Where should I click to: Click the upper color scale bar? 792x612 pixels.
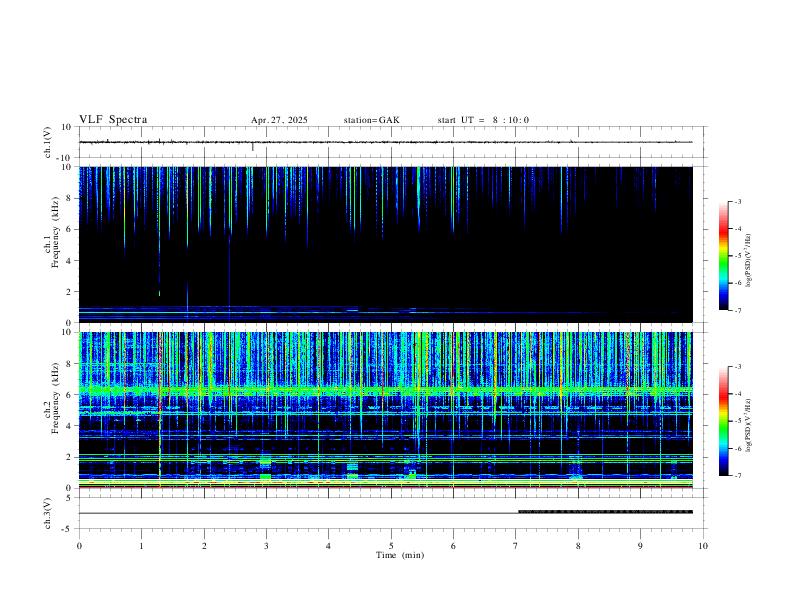point(723,256)
